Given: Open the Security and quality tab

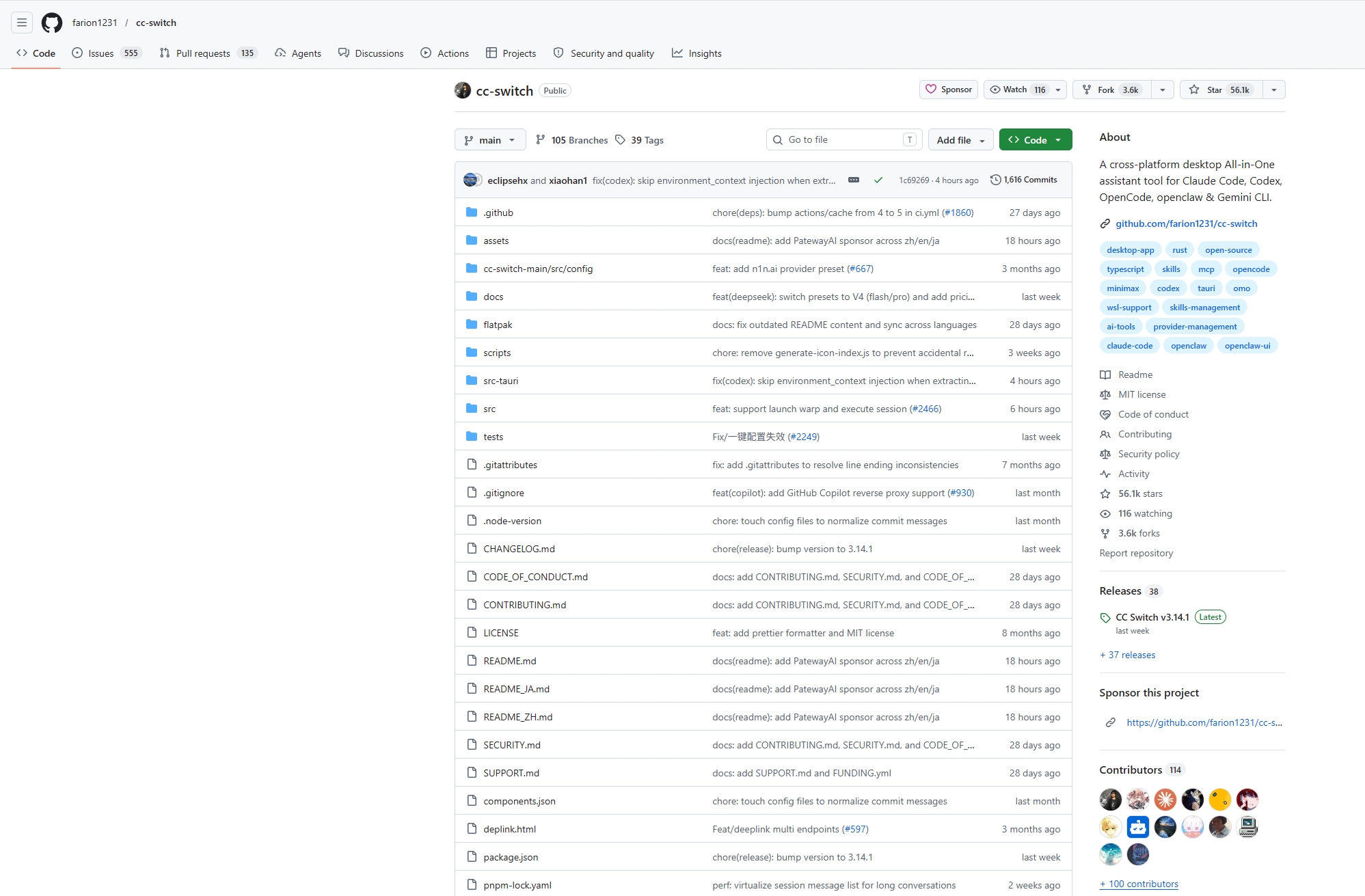Looking at the screenshot, I should tap(604, 53).
